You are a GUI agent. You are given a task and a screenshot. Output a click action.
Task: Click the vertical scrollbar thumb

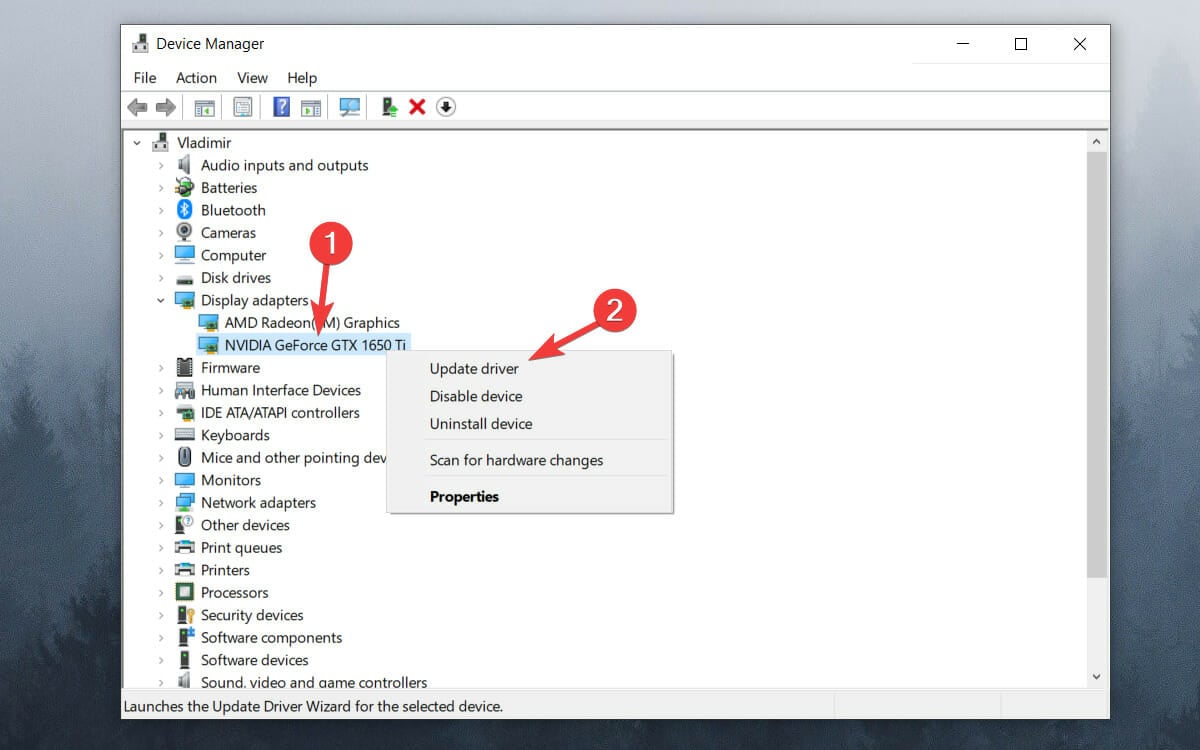(1097, 365)
